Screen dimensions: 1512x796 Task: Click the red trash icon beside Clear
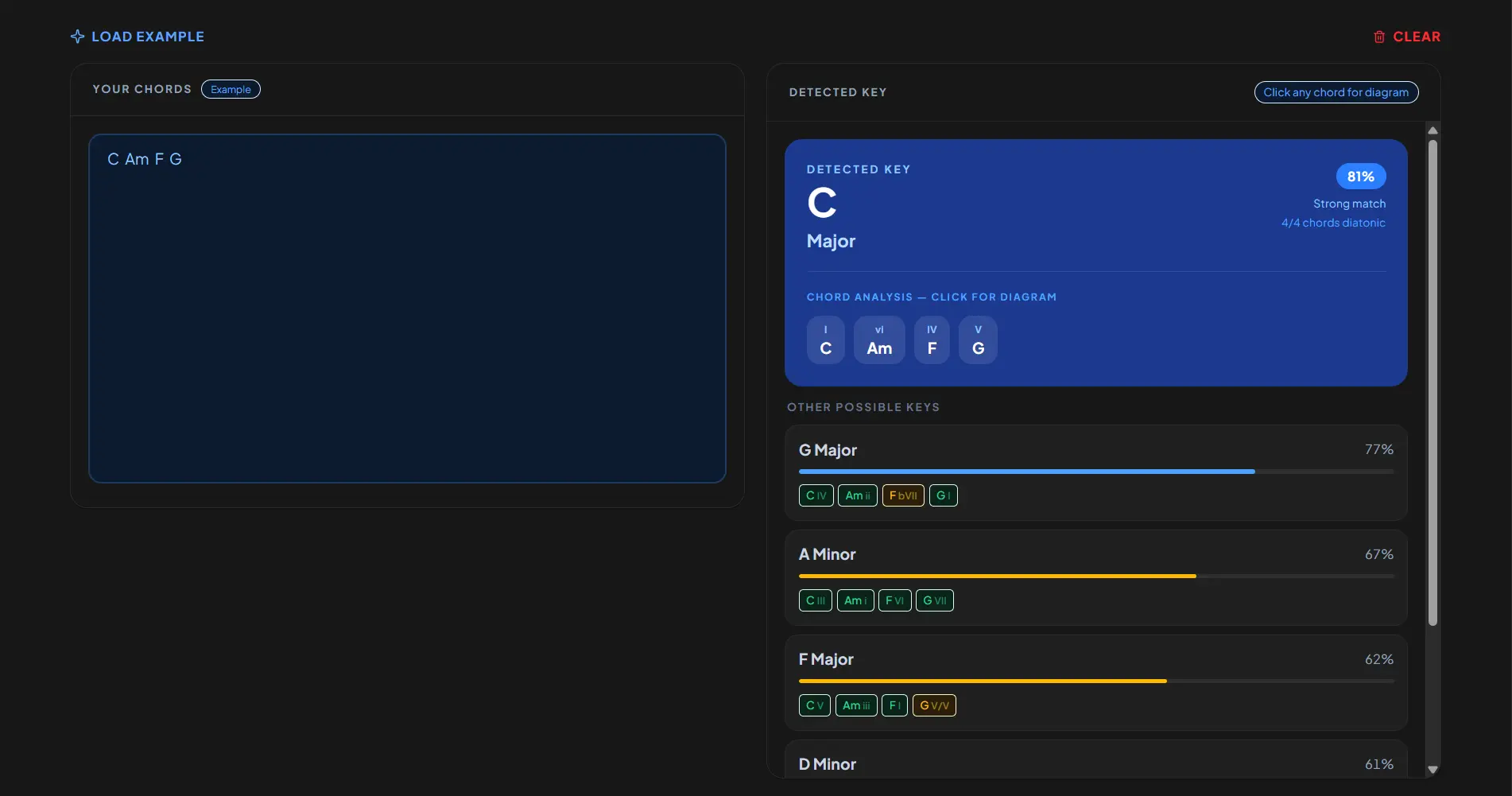pos(1379,37)
